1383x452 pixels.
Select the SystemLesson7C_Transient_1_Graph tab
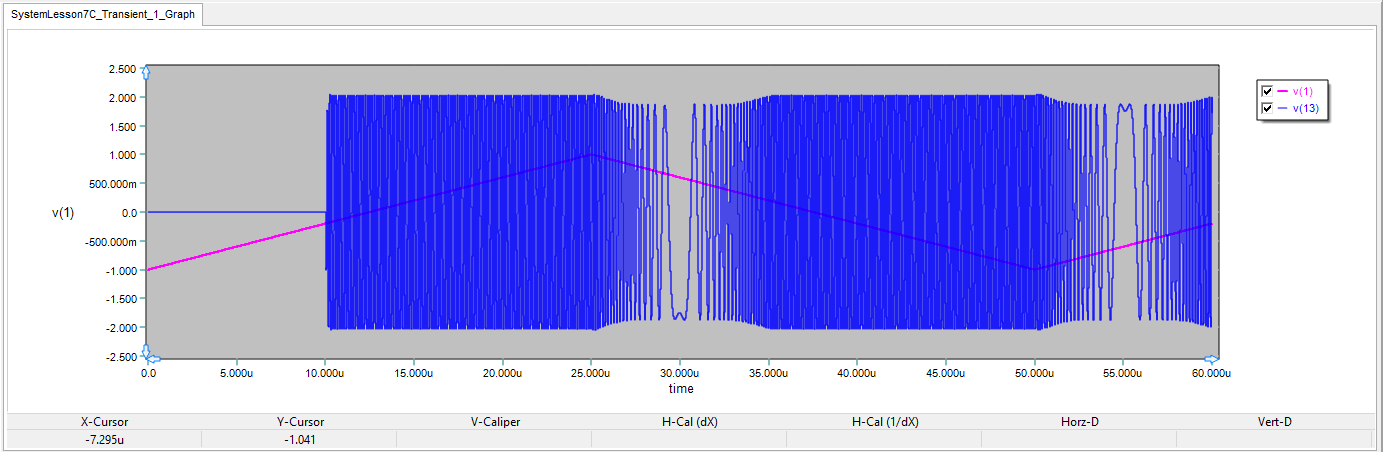point(102,16)
